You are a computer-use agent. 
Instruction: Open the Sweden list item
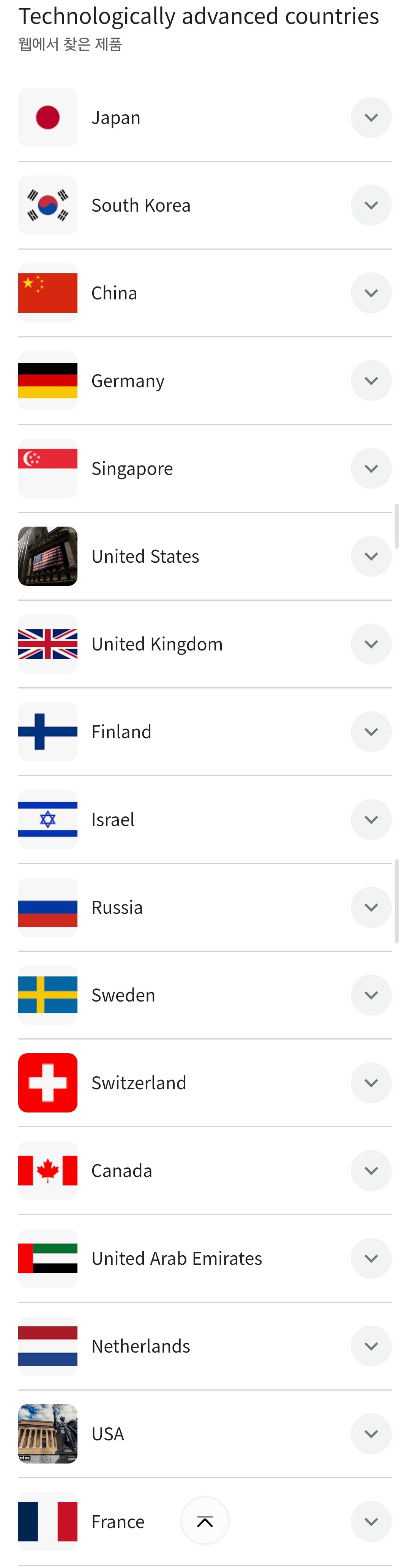tap(205, 995)
